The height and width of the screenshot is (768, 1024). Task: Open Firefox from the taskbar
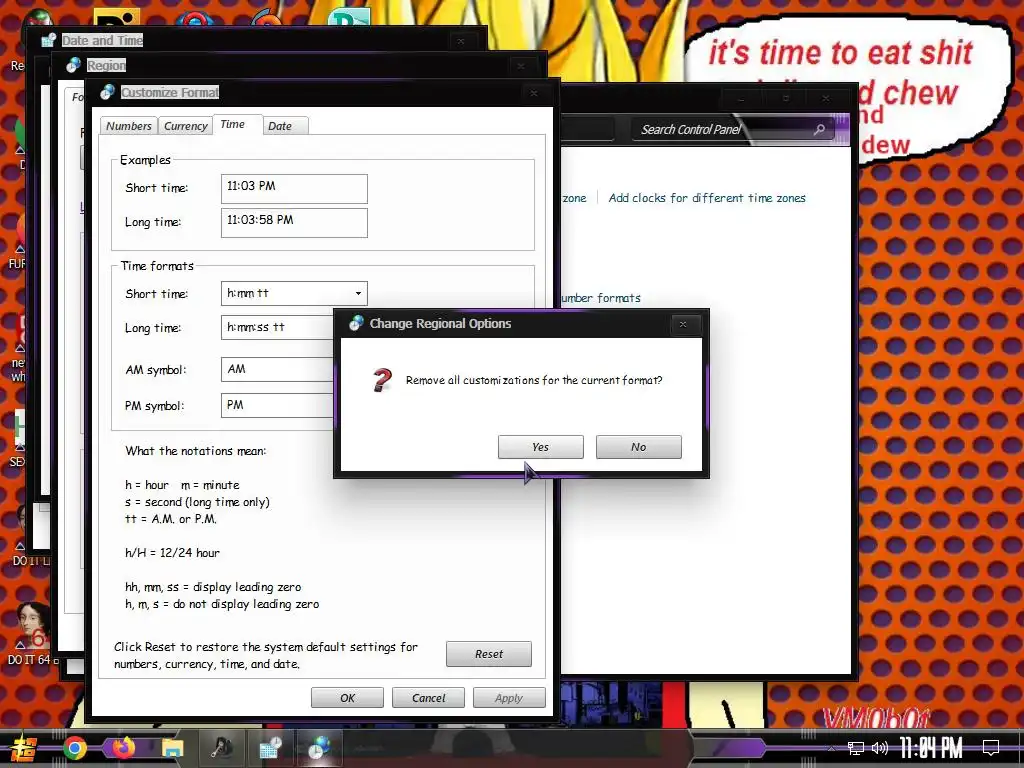[x=123, y=748]
